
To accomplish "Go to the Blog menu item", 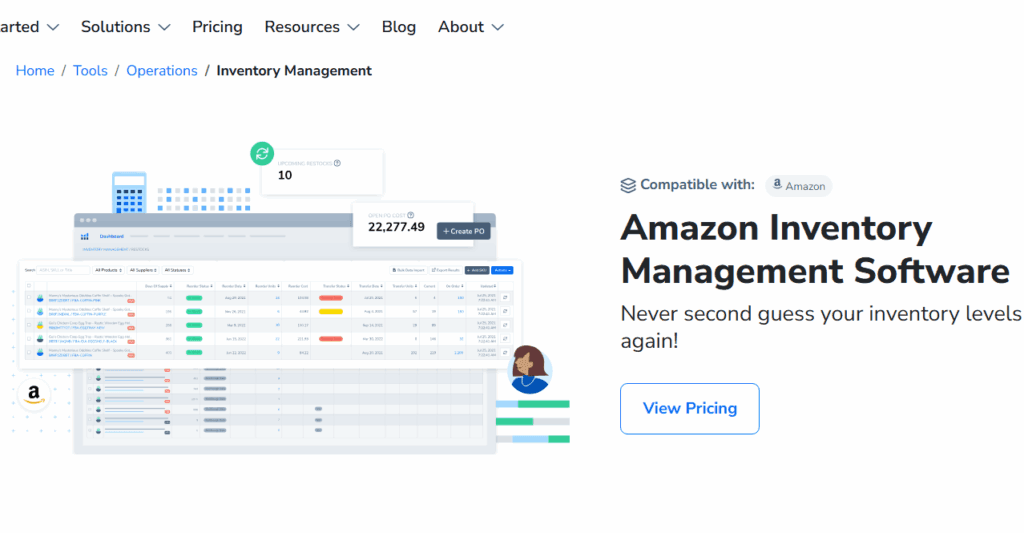I will coord(398,27).
